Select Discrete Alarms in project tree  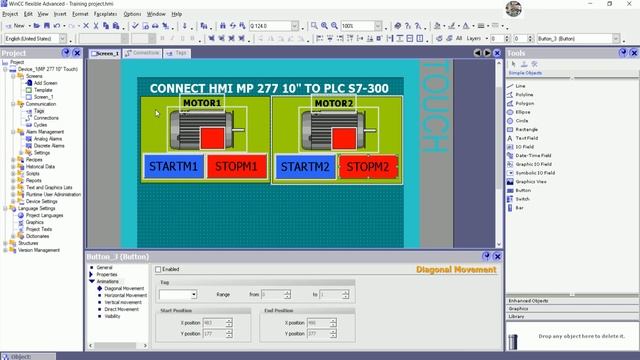[49, 146]
